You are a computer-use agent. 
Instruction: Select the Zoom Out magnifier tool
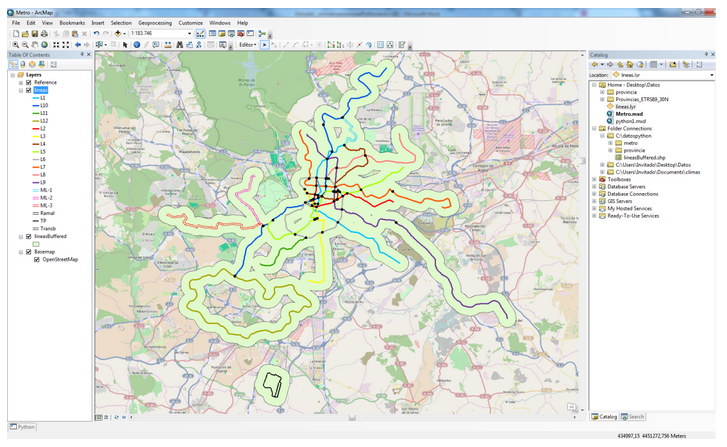click(x=25, y=45)
